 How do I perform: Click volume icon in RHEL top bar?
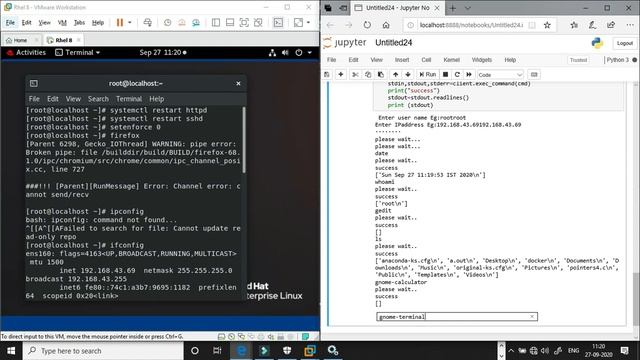[285, 52]
